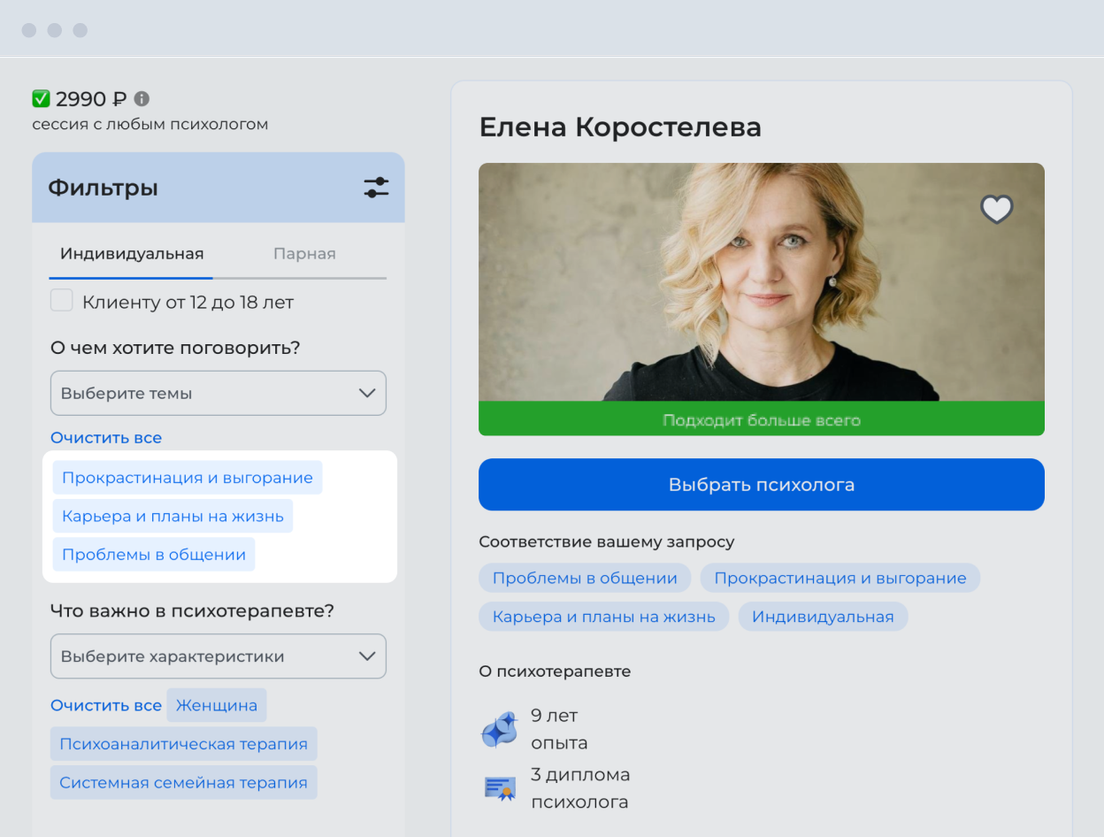Click the diploma certificate icon
Screen dimensions: 1104x837
(x=499, y=789)
